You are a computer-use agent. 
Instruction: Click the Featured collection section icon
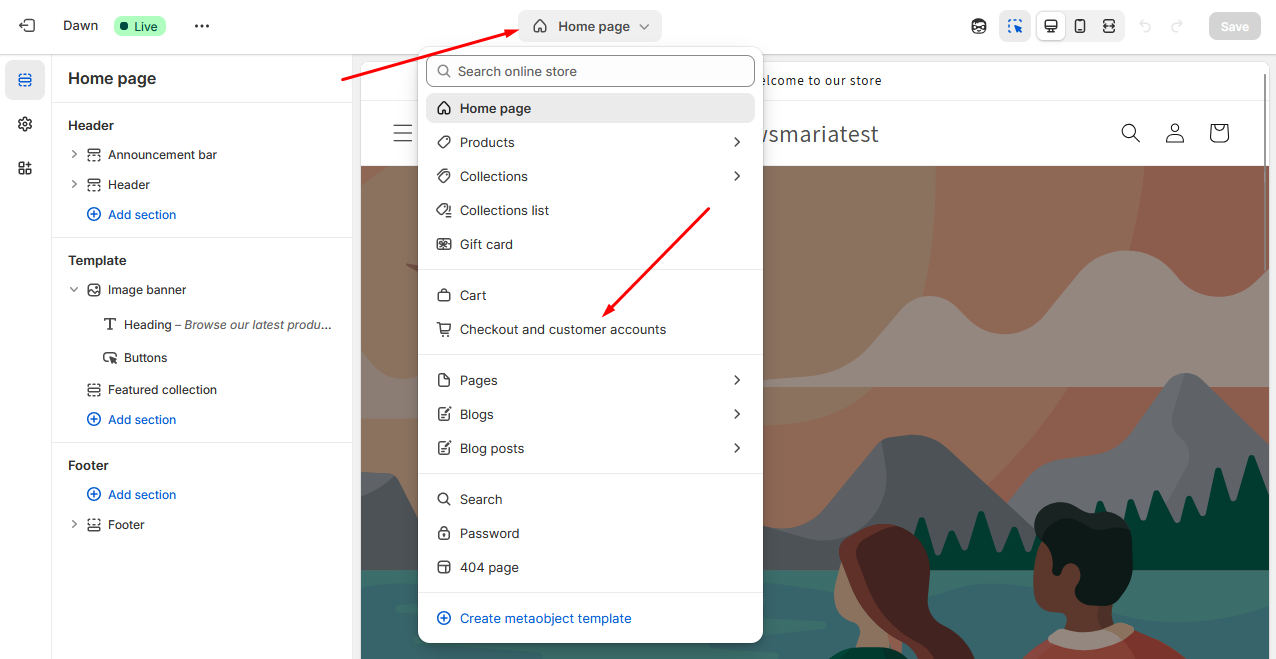[94, 390]
